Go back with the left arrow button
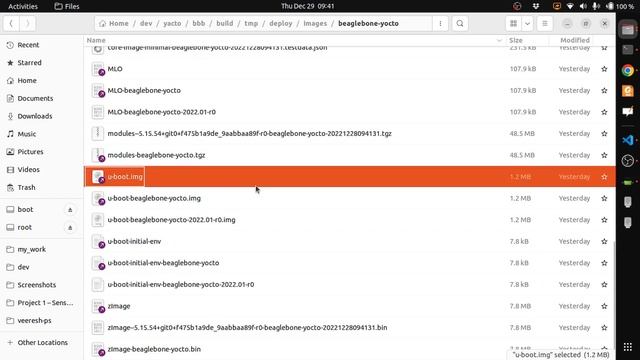The height and width of the screenshot is (360, 640). pos(11,23)
